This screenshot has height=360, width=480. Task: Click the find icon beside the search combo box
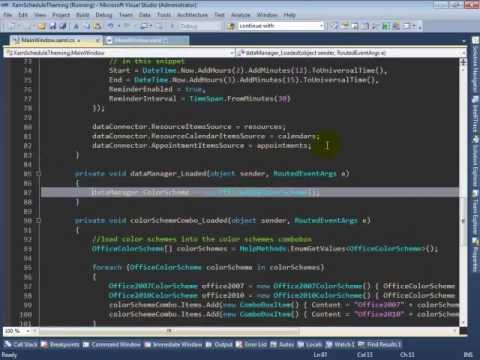point(231,26)
